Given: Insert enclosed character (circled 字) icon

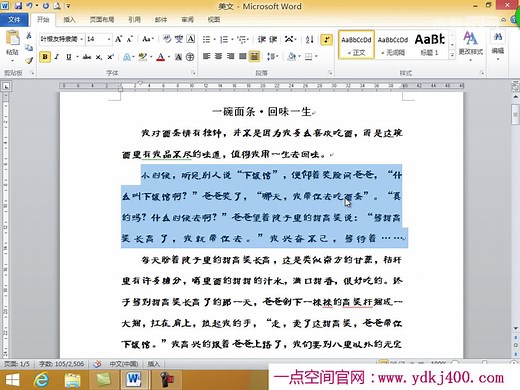Looking at the screenshot, I should pos(190,57).
